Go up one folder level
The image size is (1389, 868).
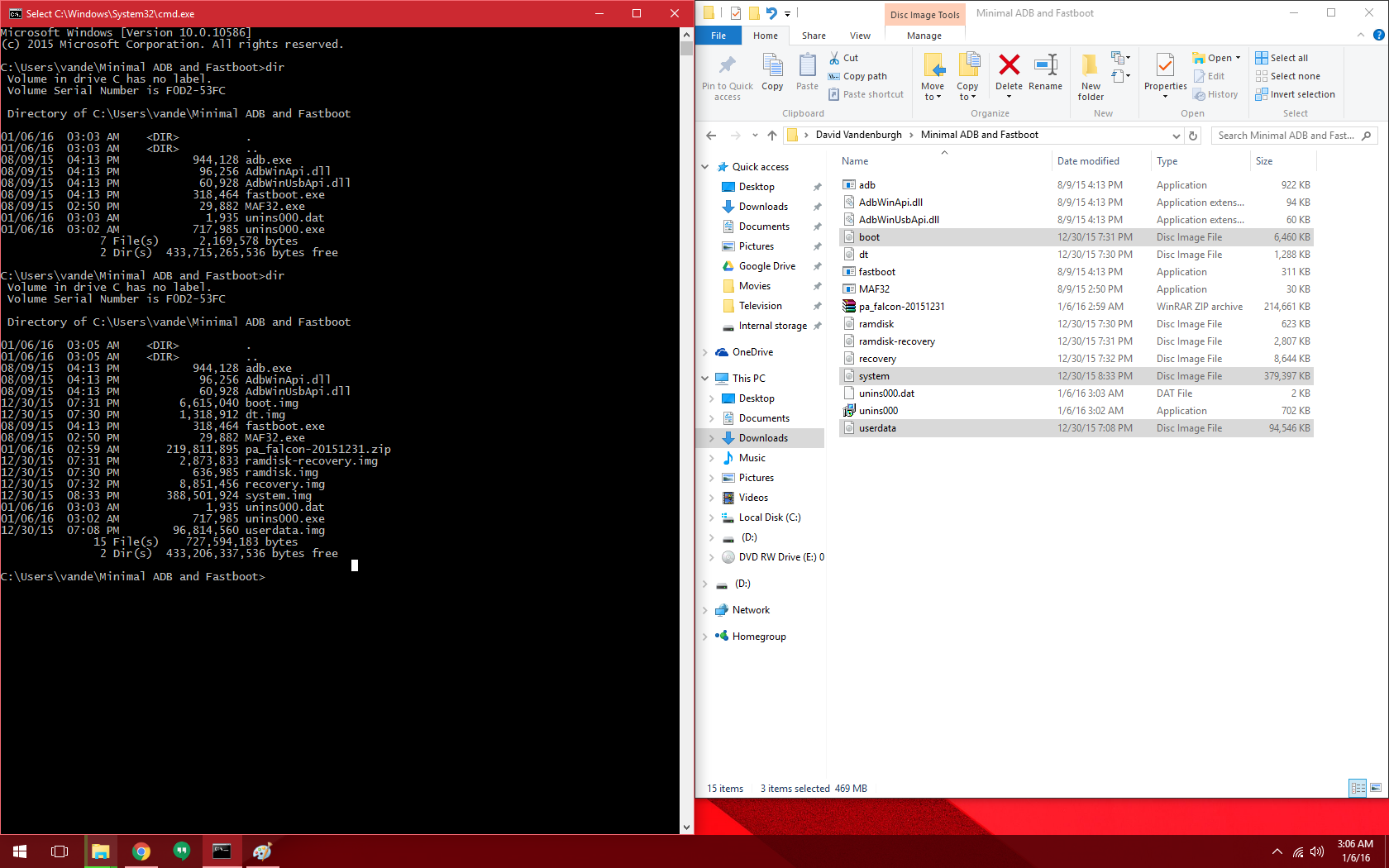772,135
